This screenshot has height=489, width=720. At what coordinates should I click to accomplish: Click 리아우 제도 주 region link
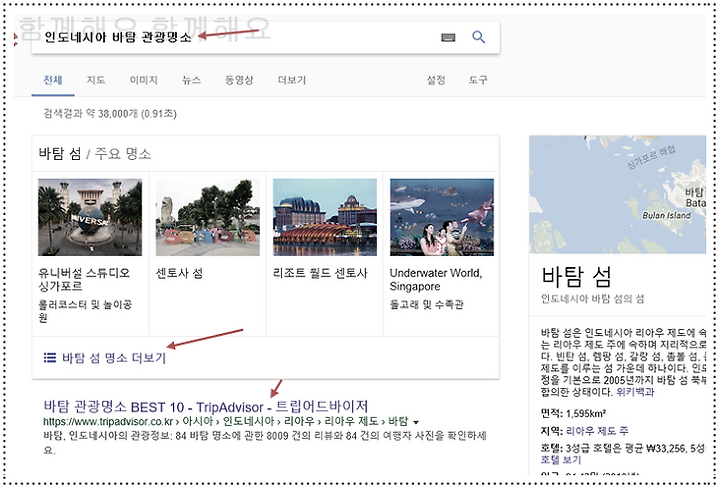tap(597, 431)
